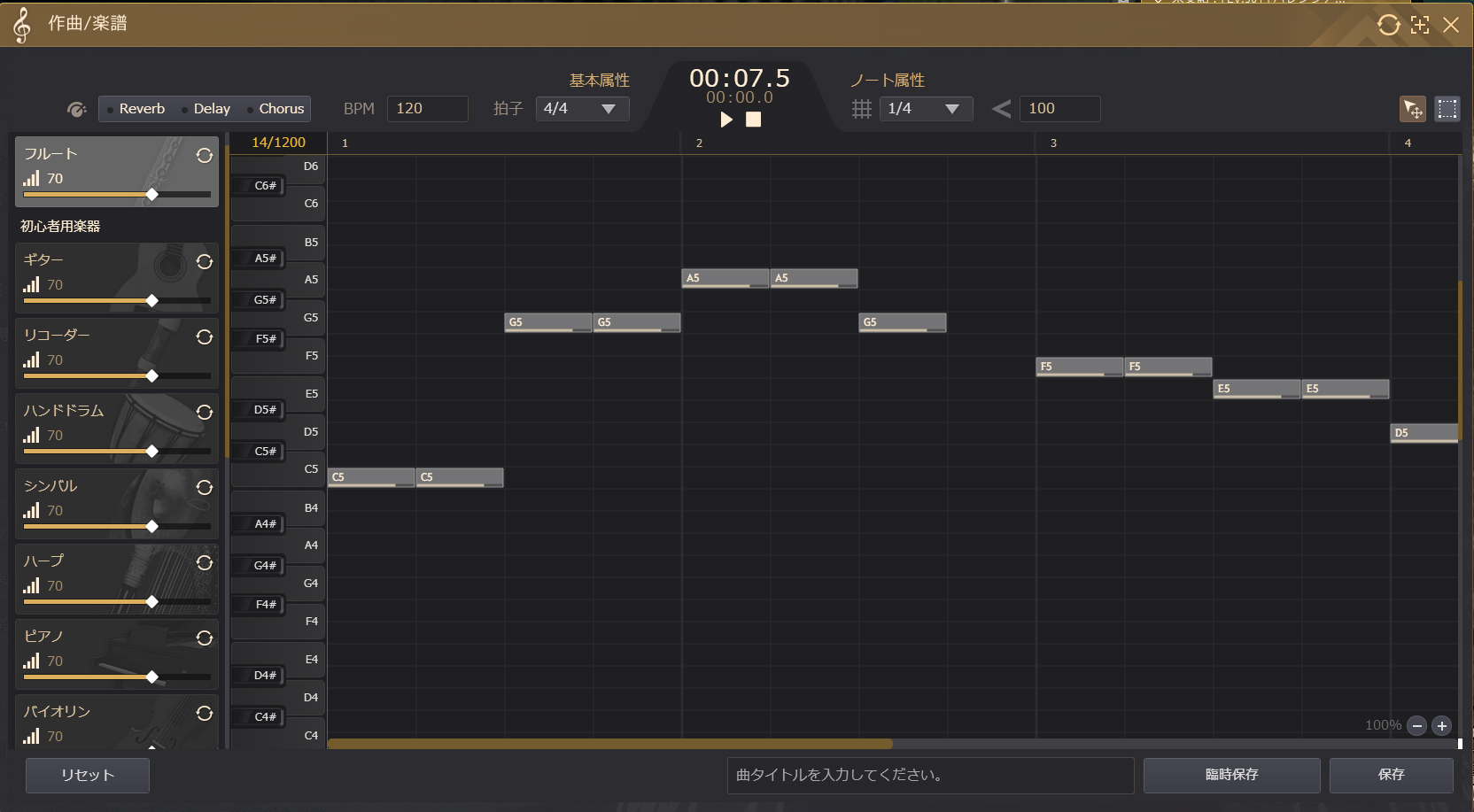Expand the 1/4 note length dropdown
The image size is (1474, 812).
926,109
